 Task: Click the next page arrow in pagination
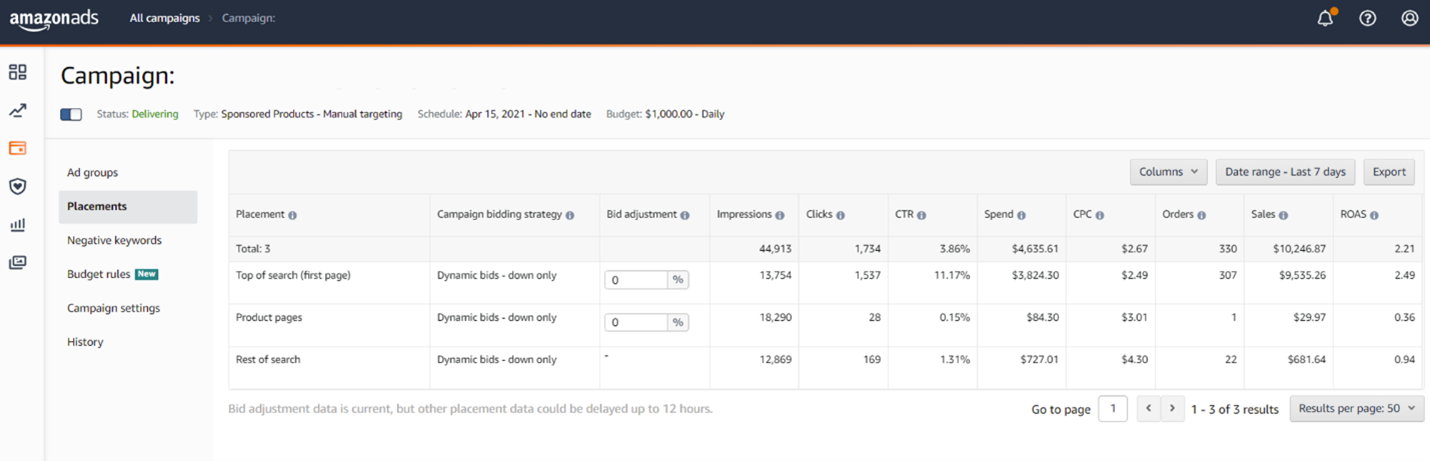[1173, 408]
